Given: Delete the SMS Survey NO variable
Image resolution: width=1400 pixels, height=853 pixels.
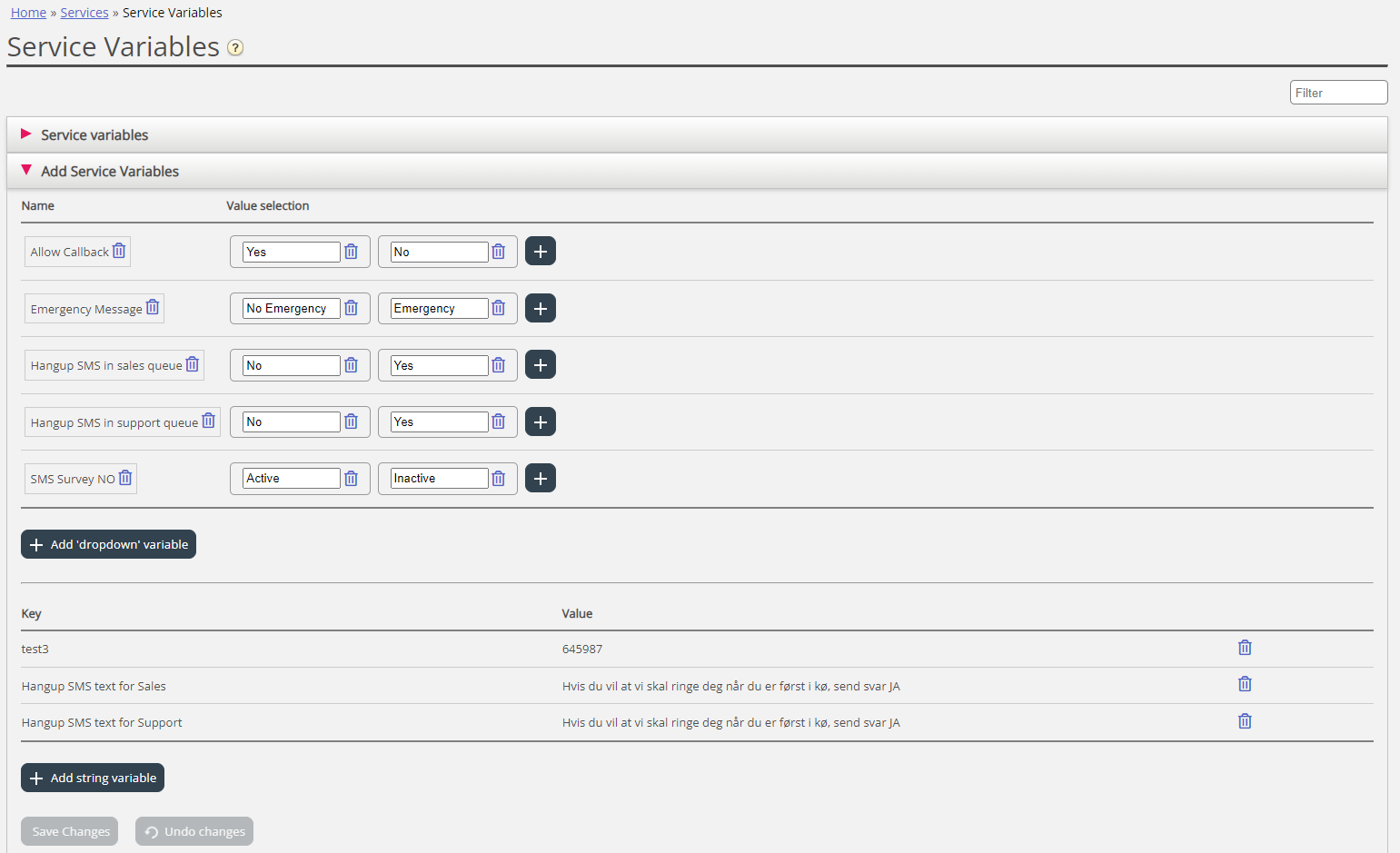Looking at the screenshot, I should point(125,478).
